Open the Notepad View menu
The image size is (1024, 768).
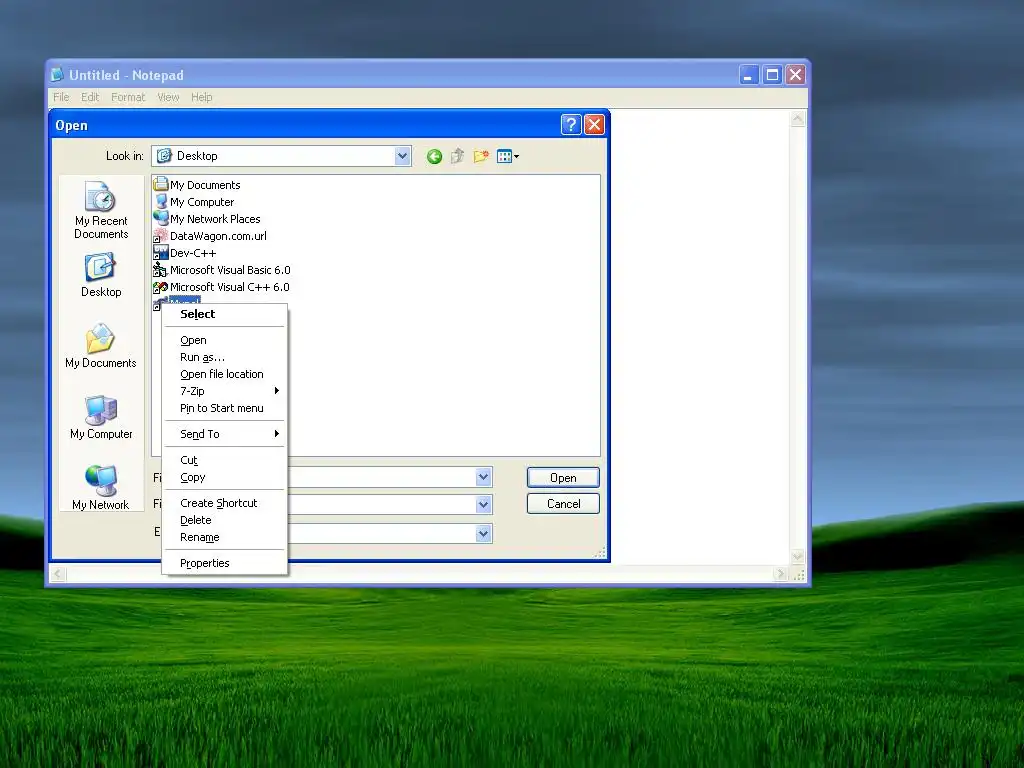coord(168,97)
